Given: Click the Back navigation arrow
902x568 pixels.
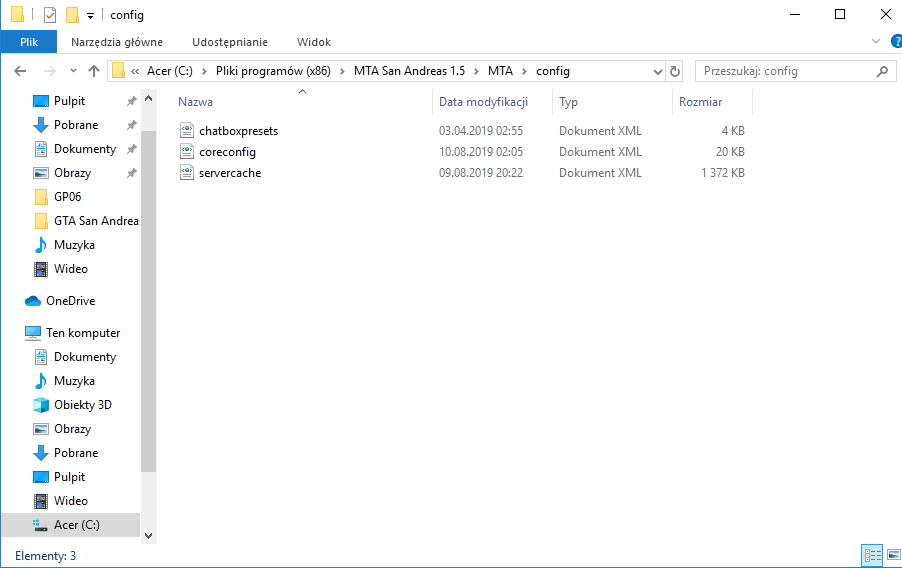Looking at the screenshot, I should (20, 71).
